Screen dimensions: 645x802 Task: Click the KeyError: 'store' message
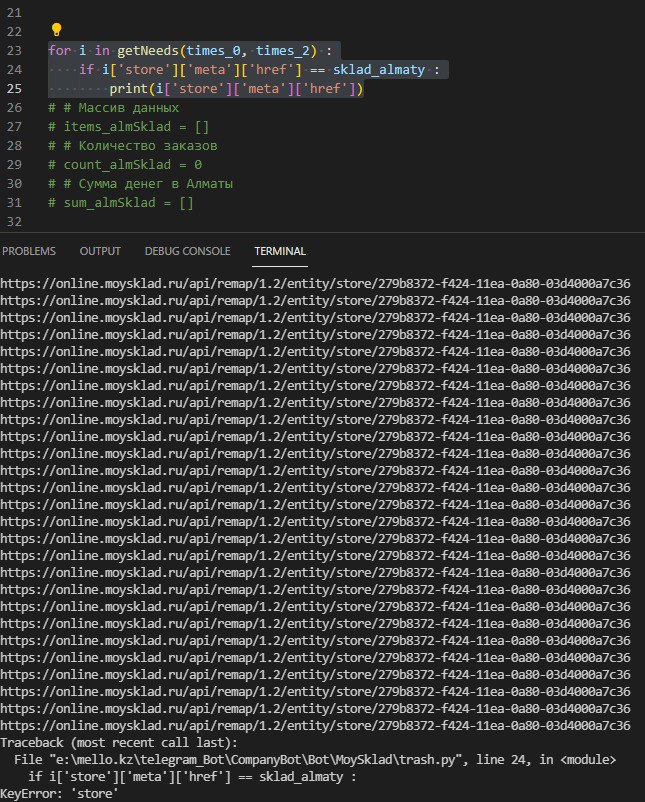pyautogui.click(x=59, y=794)
